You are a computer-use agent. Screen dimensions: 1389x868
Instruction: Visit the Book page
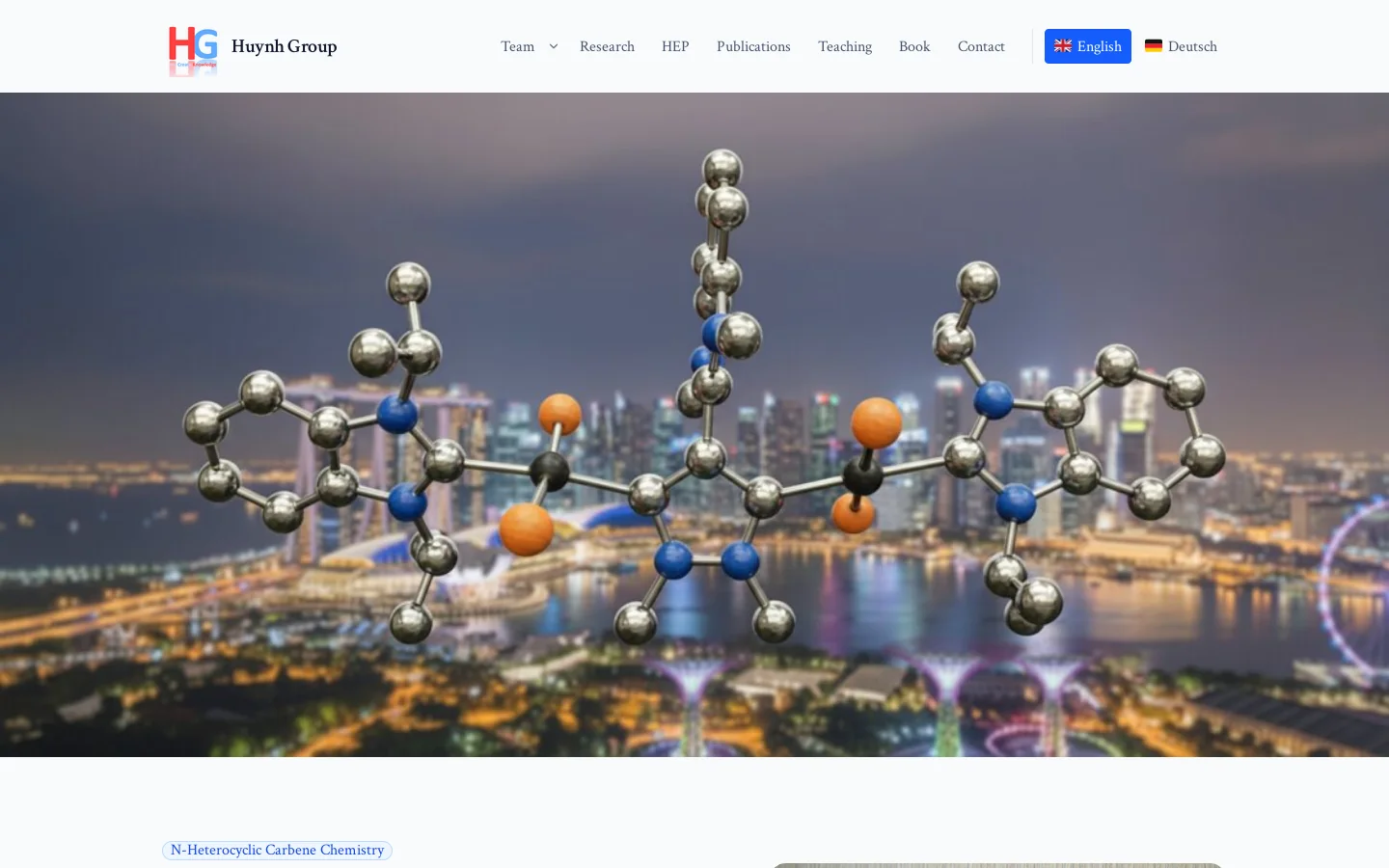pyautogui.click(x=914, y=46)
